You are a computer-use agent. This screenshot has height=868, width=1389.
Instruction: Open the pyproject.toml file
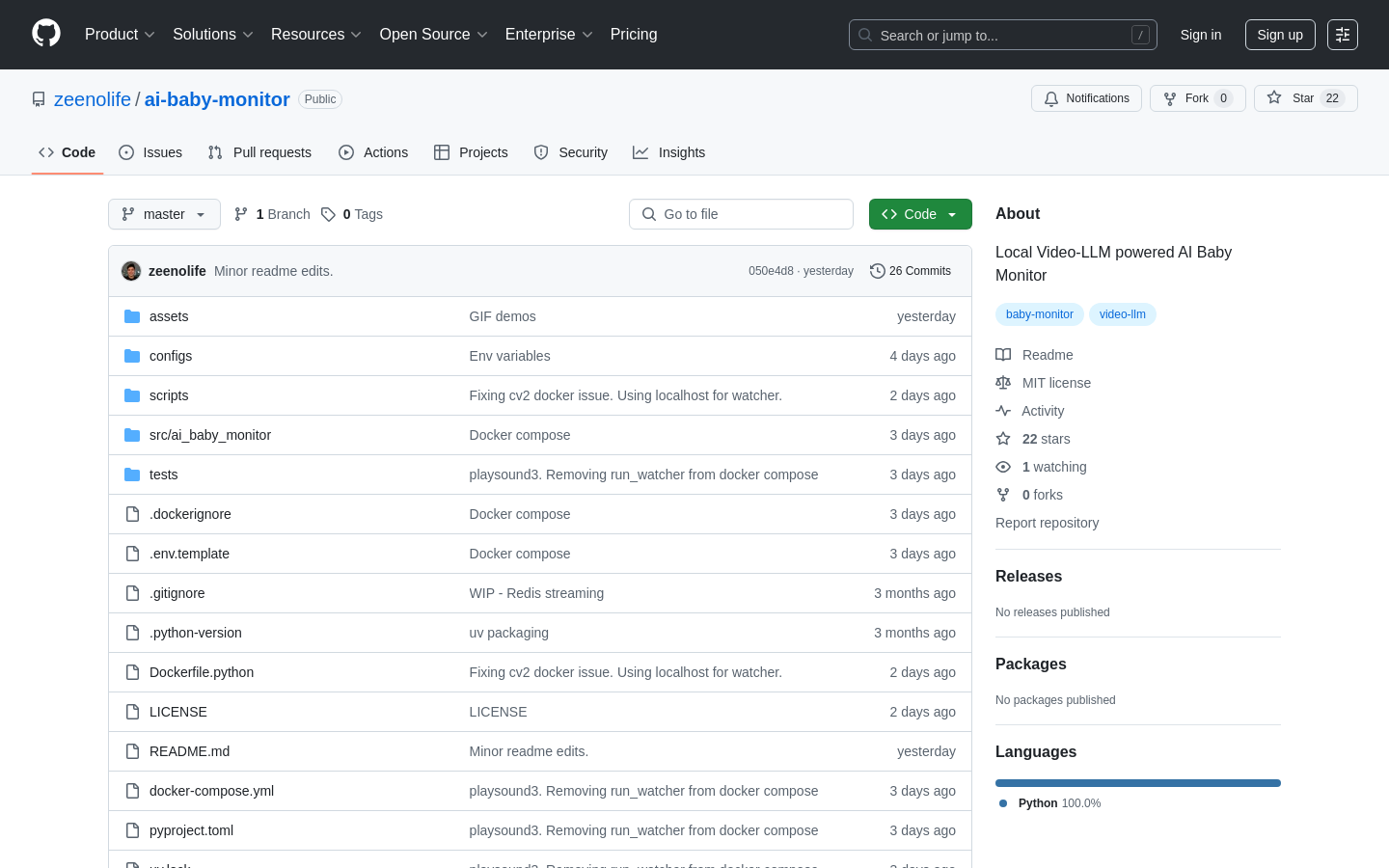tap(191, 830)
